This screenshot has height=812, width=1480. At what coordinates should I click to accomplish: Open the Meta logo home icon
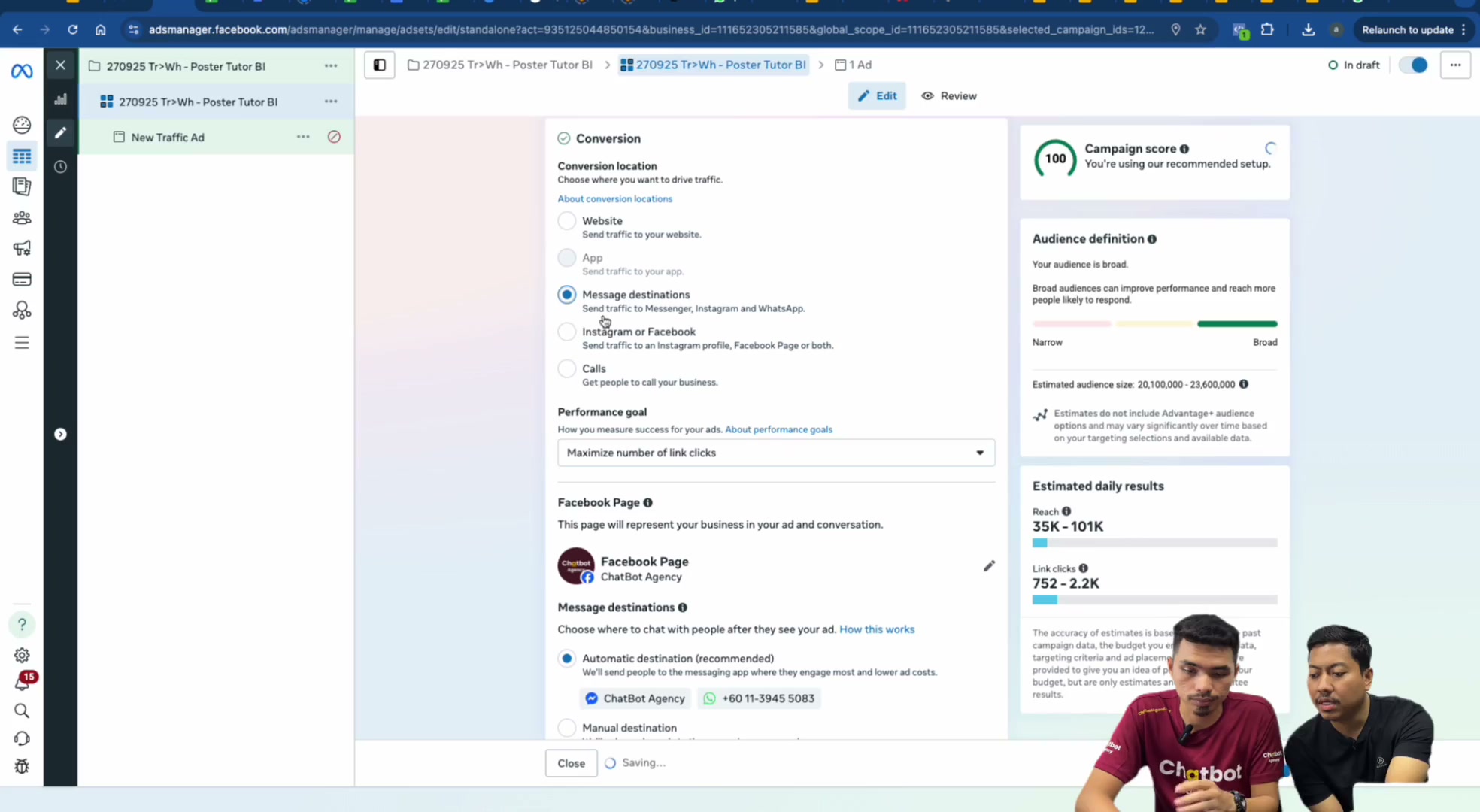tap(22, 71)
